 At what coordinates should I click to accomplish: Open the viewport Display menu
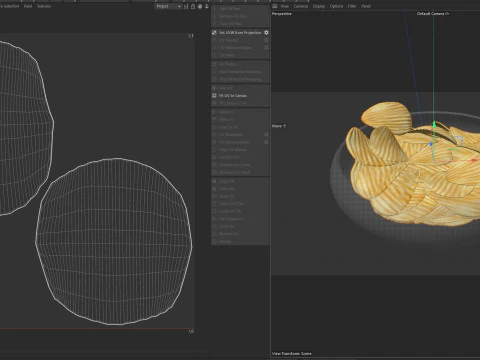(x=319, y=6)
